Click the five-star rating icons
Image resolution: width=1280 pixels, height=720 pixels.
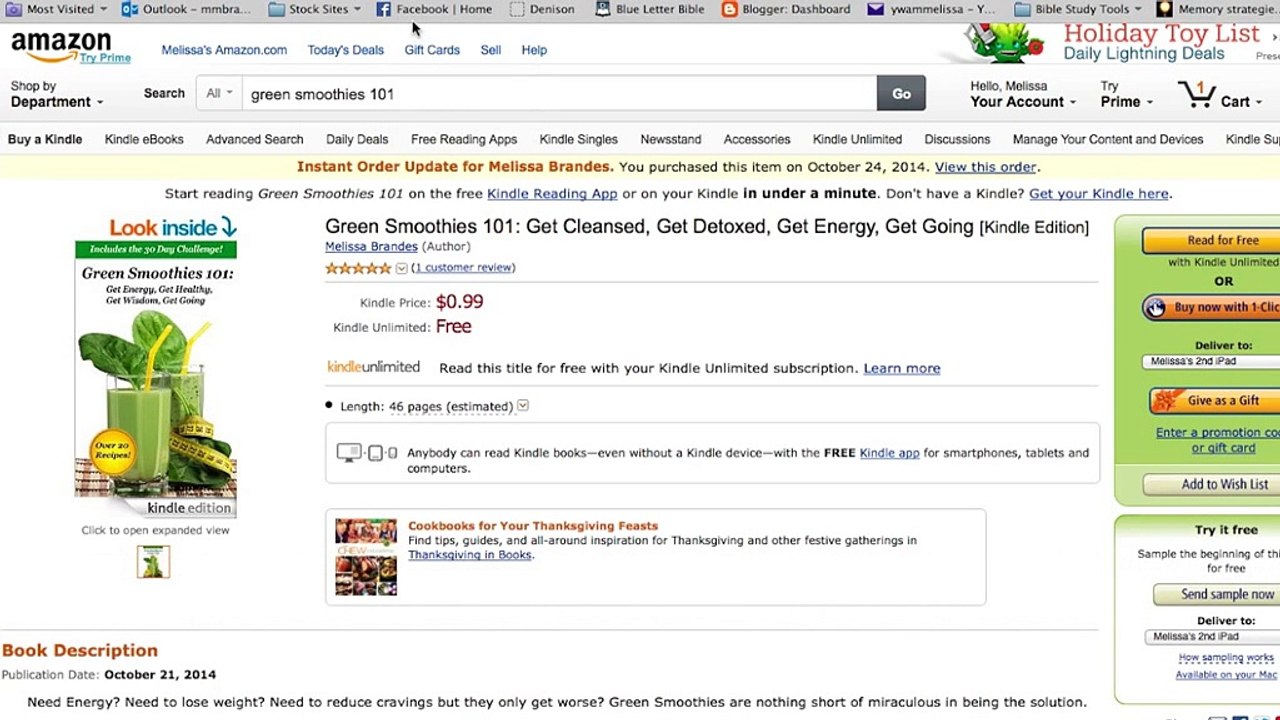[x=358, y=268]
